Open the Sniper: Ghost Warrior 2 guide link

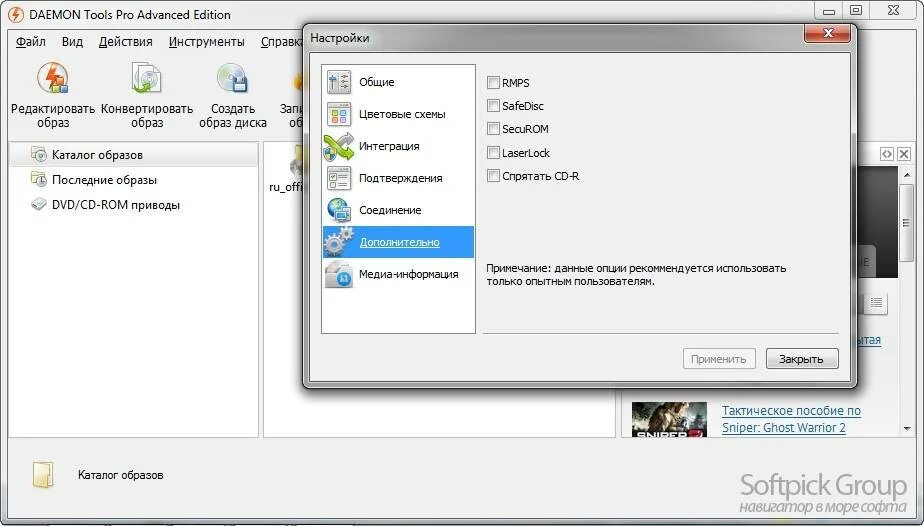[x=791, y=419]
